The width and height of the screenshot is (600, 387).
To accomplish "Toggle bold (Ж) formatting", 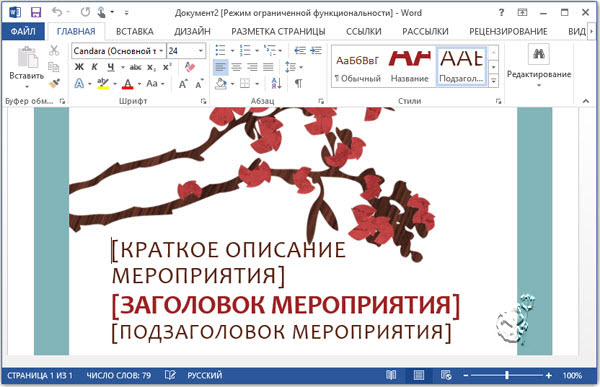I will (x=79, y=67).
